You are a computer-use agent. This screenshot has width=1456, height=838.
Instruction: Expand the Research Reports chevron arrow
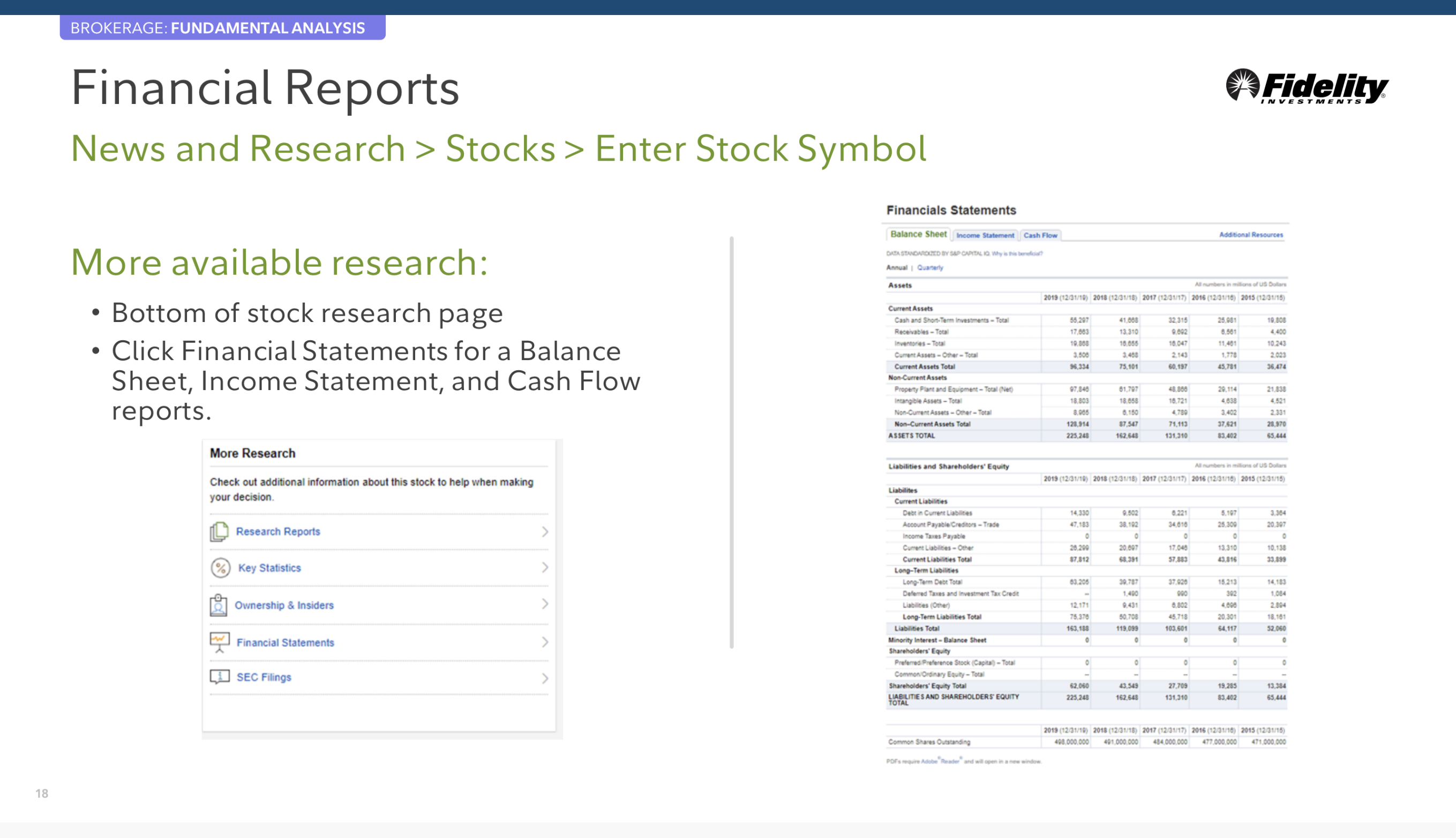pyautogui.click(x=544, y=531)
